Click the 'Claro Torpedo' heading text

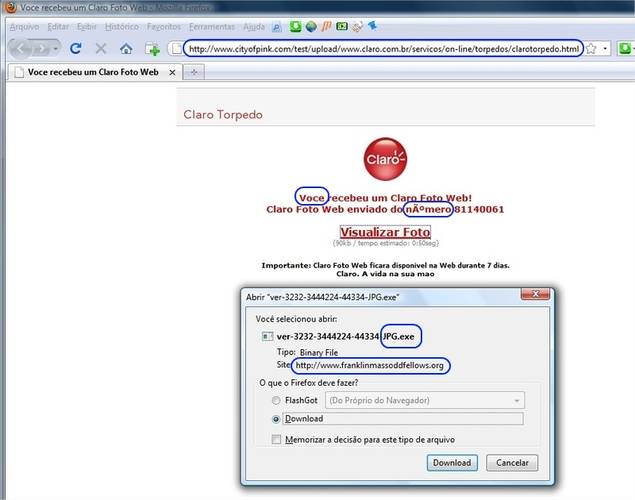tap(223, 115)
